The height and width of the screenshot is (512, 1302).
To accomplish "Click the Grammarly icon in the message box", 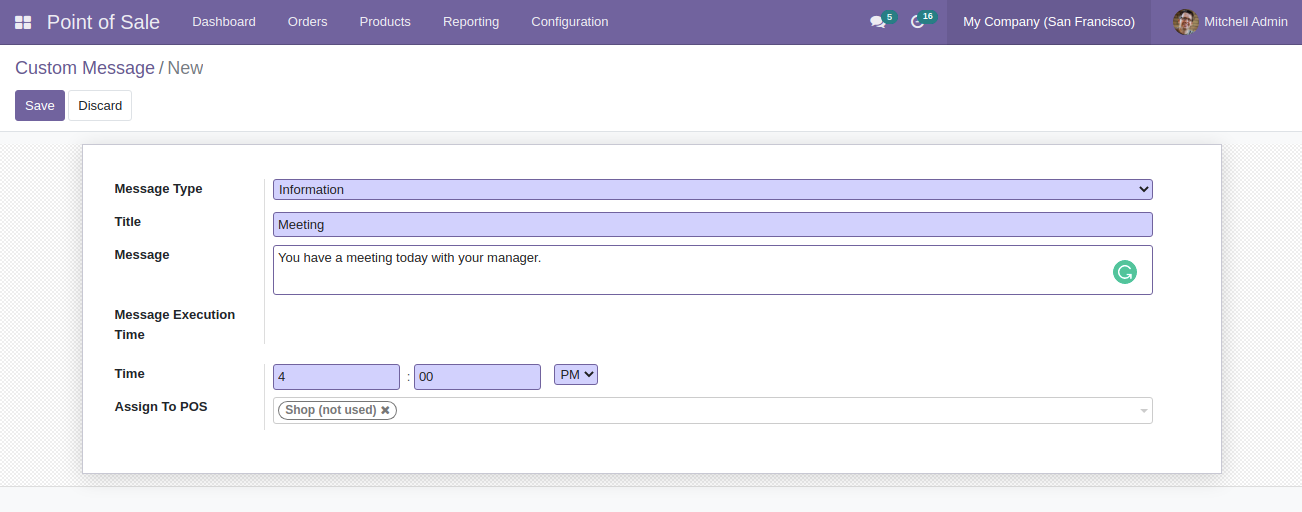I will click(1125, 272).
